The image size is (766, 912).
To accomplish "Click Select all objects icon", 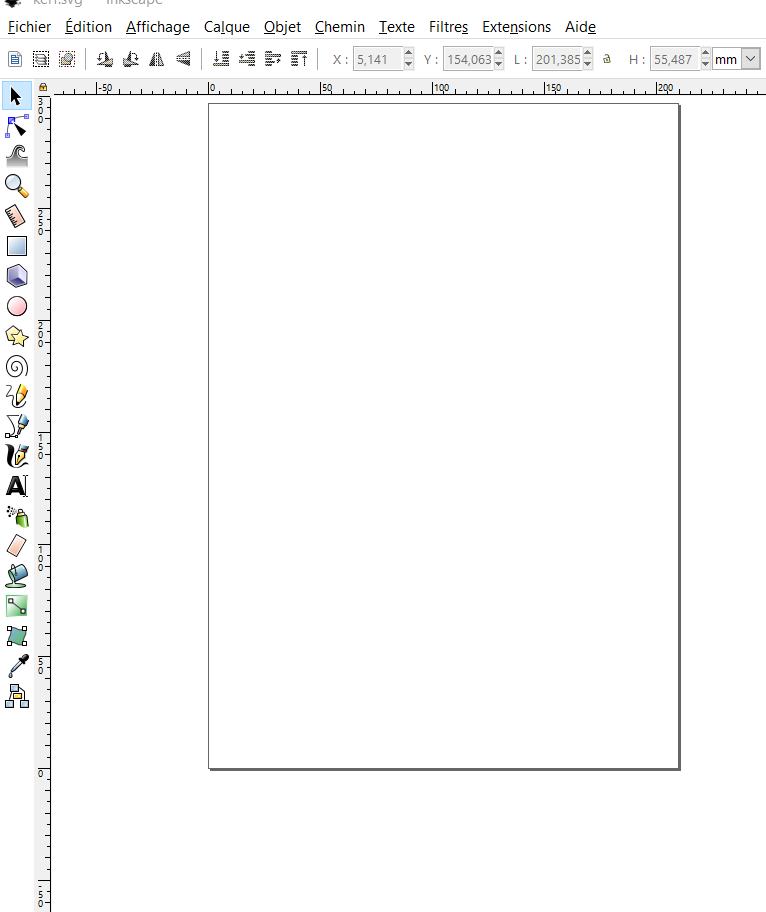I will (15, 59).
